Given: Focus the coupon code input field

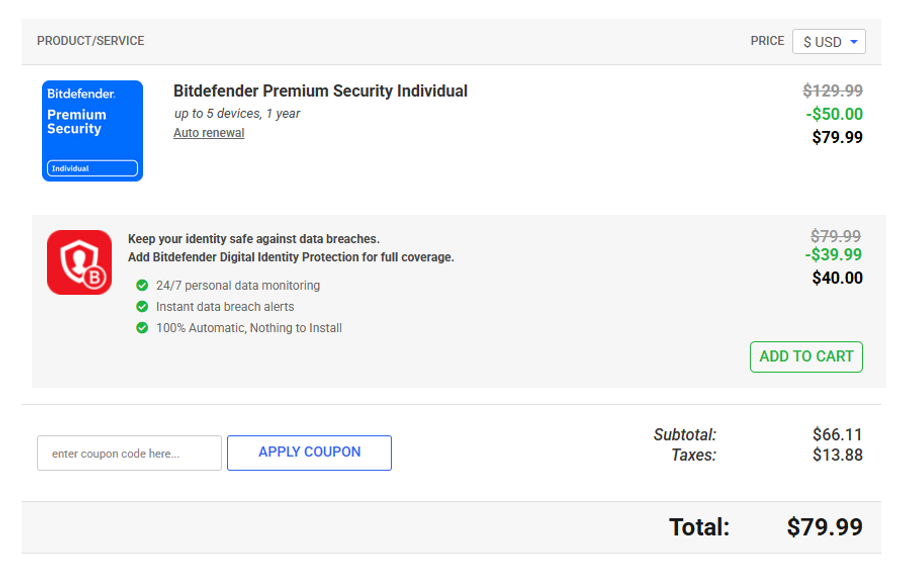Looking at the screenshot, I should click(x=129, y=453).
